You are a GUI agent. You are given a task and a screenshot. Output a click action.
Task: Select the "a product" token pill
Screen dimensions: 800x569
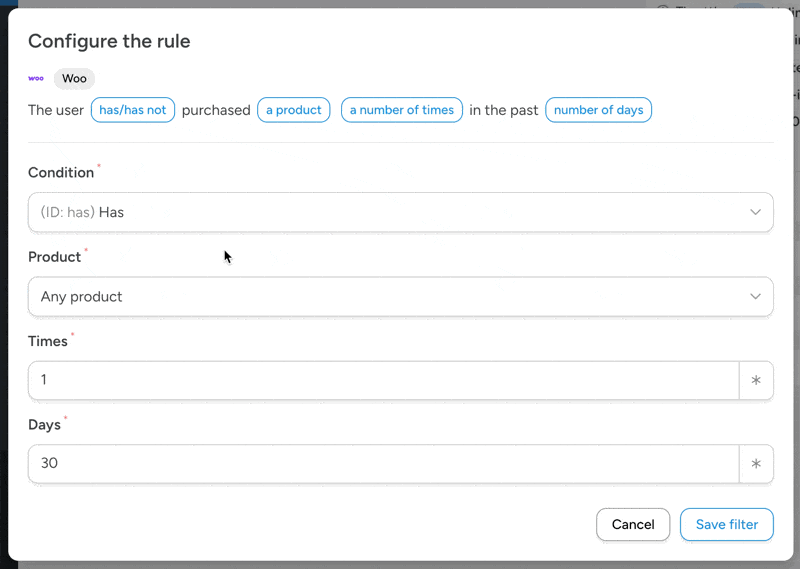coord(294,110)
